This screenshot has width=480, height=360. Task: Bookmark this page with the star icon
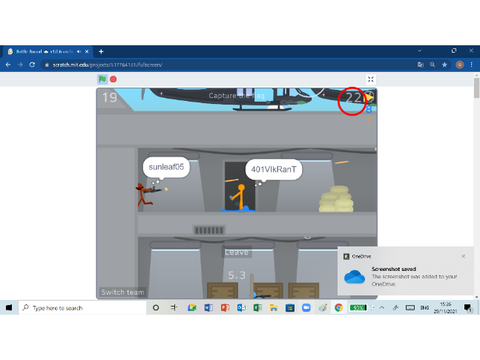(x=444, y=65)
